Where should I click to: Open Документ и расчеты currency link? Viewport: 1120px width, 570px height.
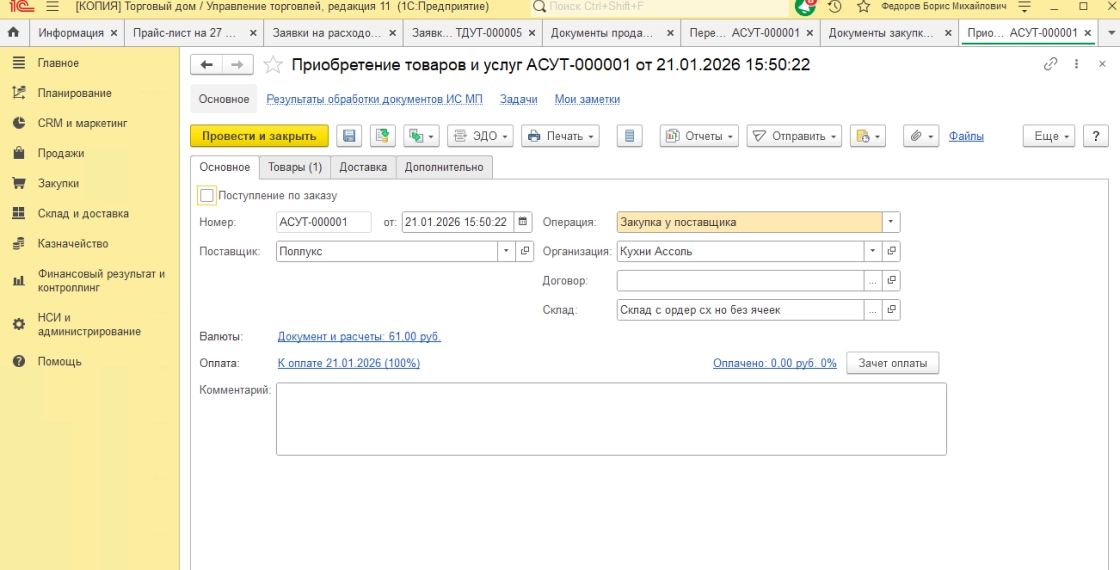(359, 336)
